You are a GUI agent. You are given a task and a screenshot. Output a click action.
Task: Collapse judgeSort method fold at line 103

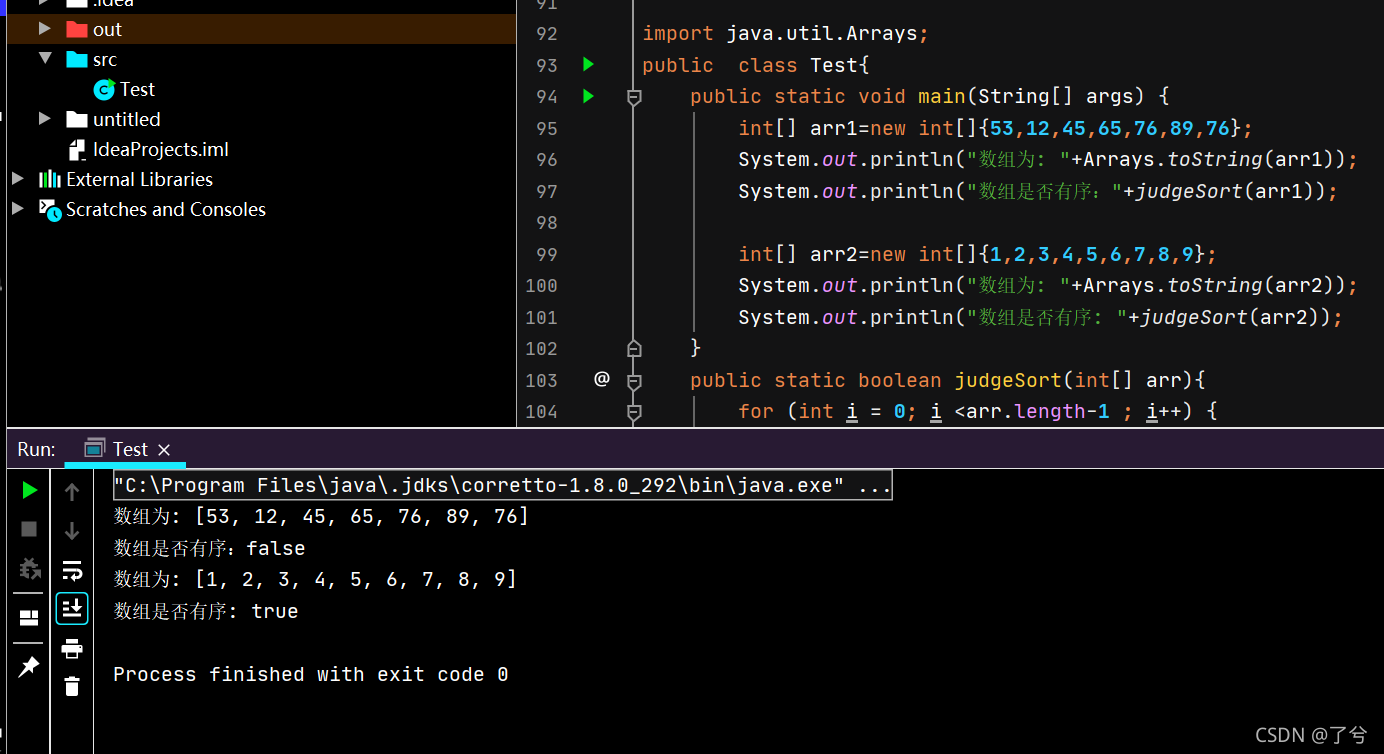point(633,380)
